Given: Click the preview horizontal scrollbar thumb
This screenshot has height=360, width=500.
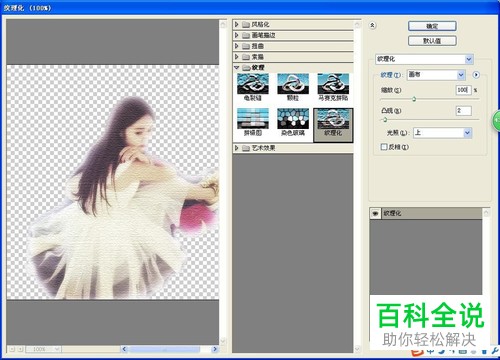Looking at the screenshot, I should [165, 349].
